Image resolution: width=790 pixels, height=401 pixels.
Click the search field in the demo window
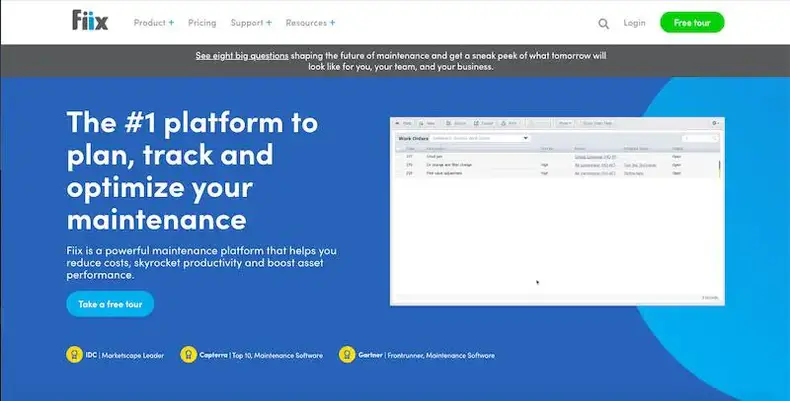(x=700, y=138)
